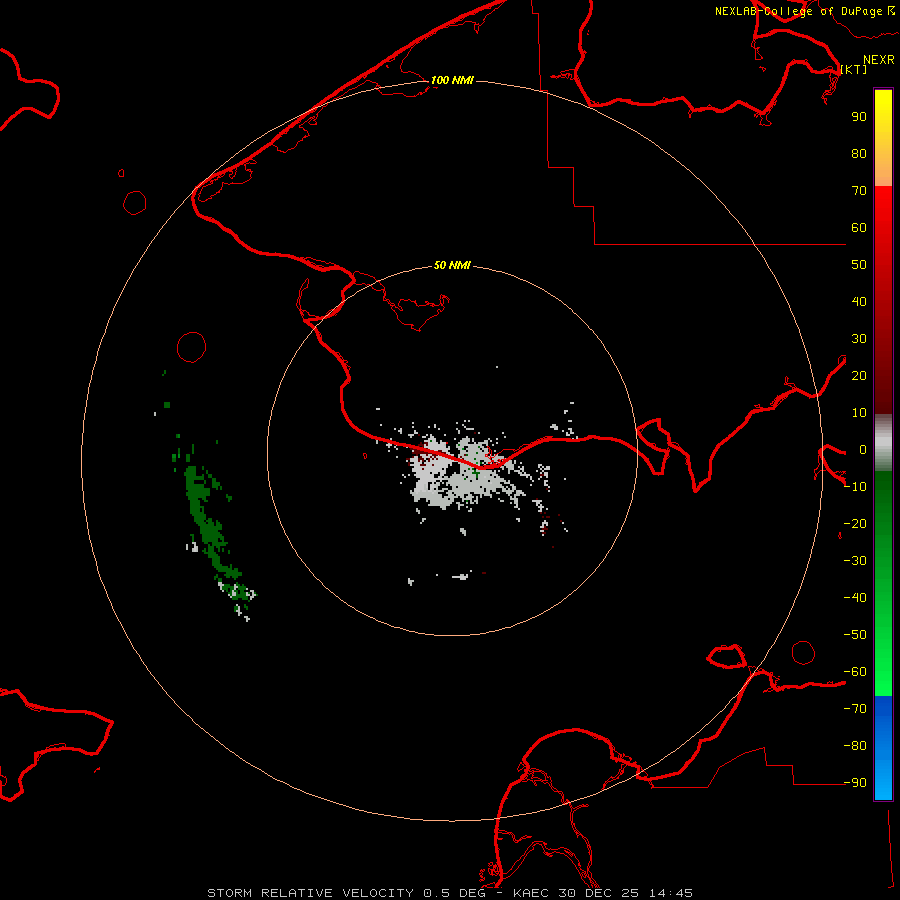The width and height of the screenshot is (900, 900).
Task: Click the -40 value on the velocity scale
Action: pos(855,598)
